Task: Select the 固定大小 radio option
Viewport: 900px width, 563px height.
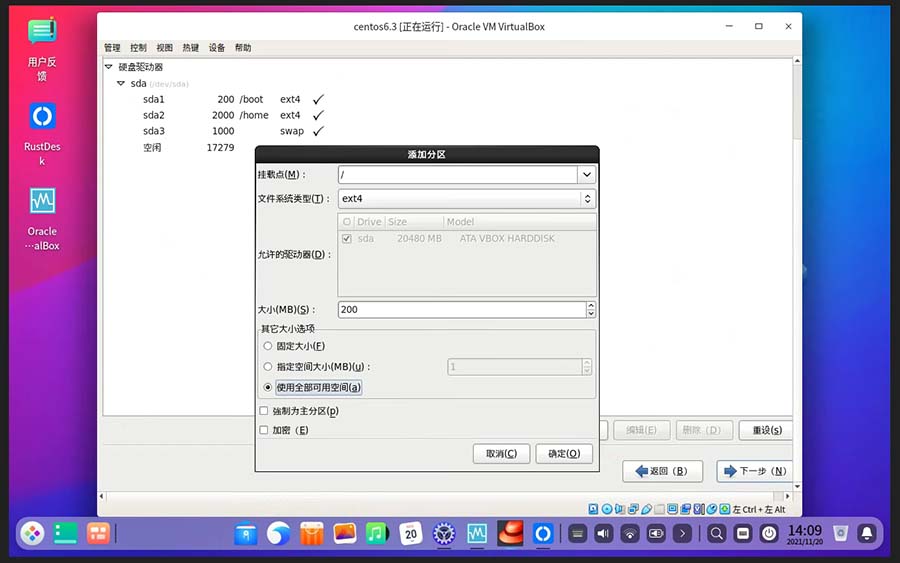Action: [268, 346]
